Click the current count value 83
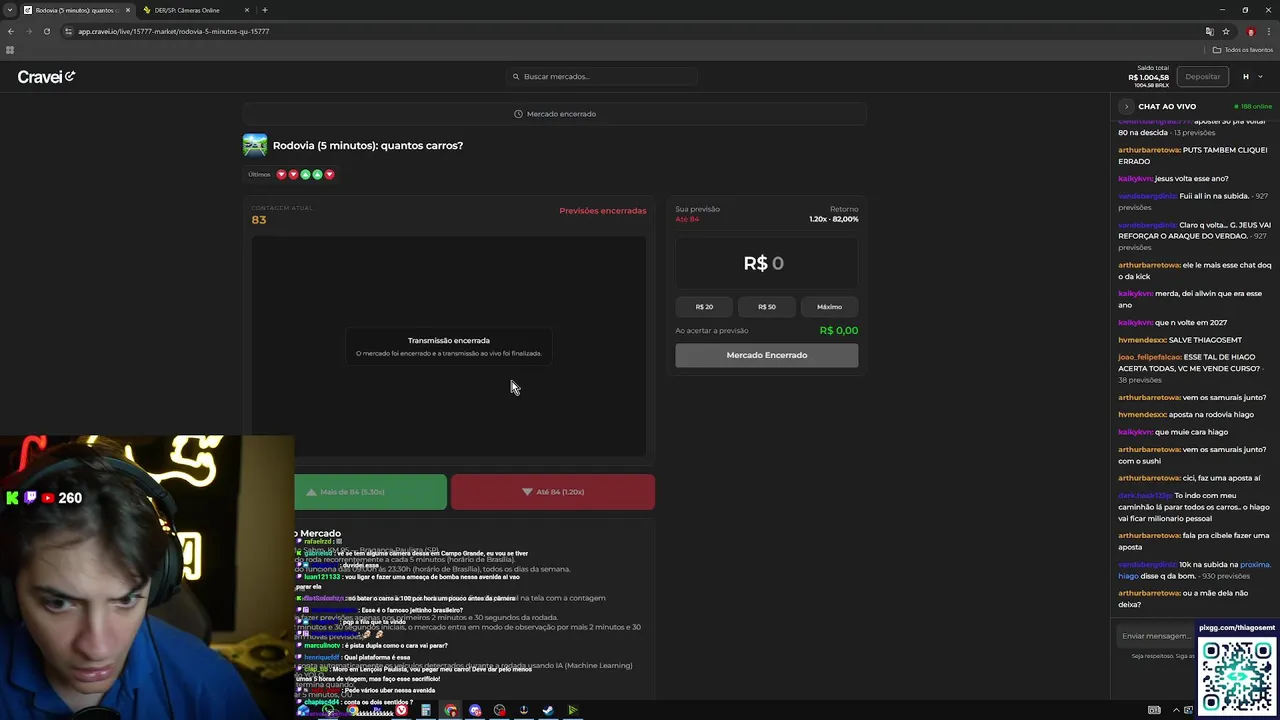Image resolution: width=1280 pixels, height=720 pixels. pyautogui.click(x=259, y=220)
